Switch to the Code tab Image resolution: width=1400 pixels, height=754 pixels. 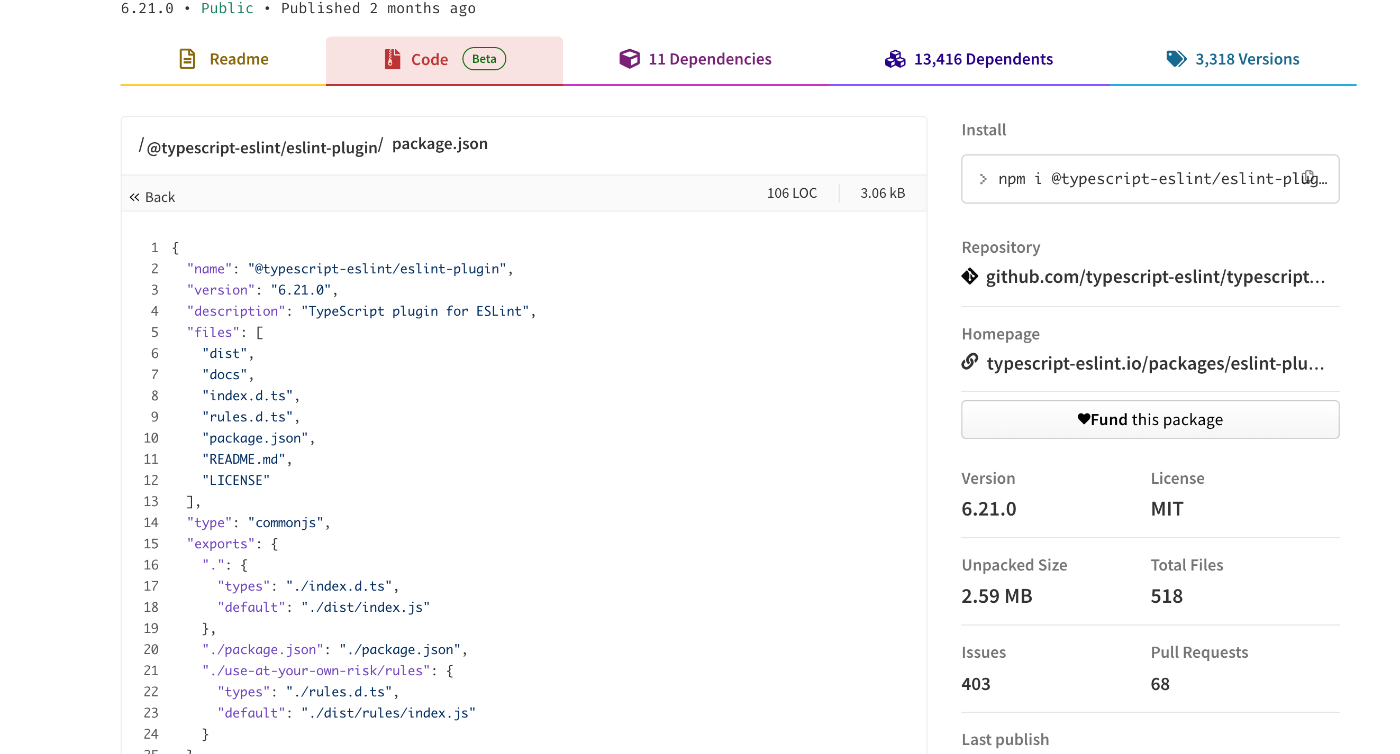[x=444, y=60]
